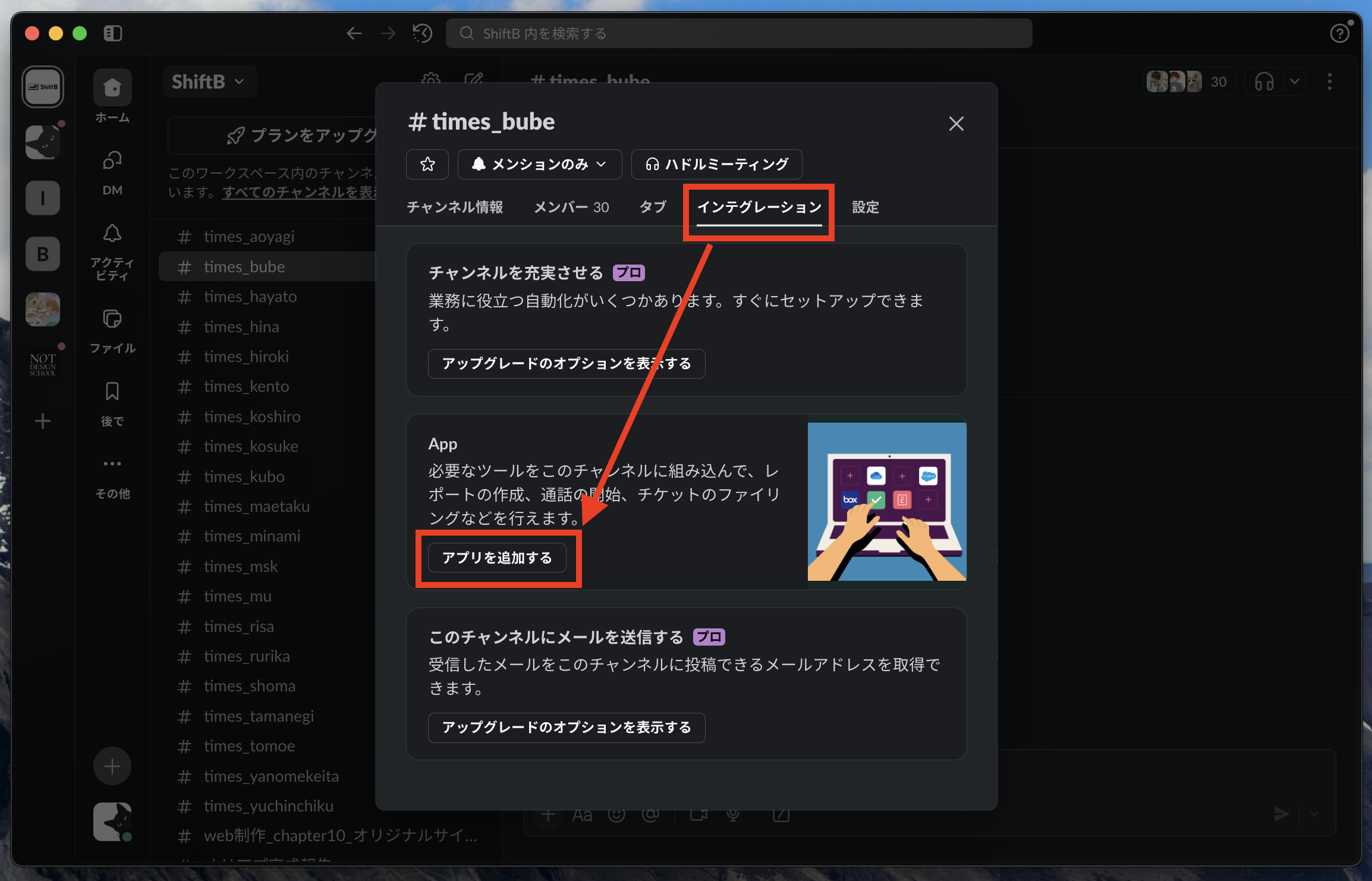Star the times_bube channel
The width and height of the screenshot is (1372, 881).
click(x=427, y=164)
